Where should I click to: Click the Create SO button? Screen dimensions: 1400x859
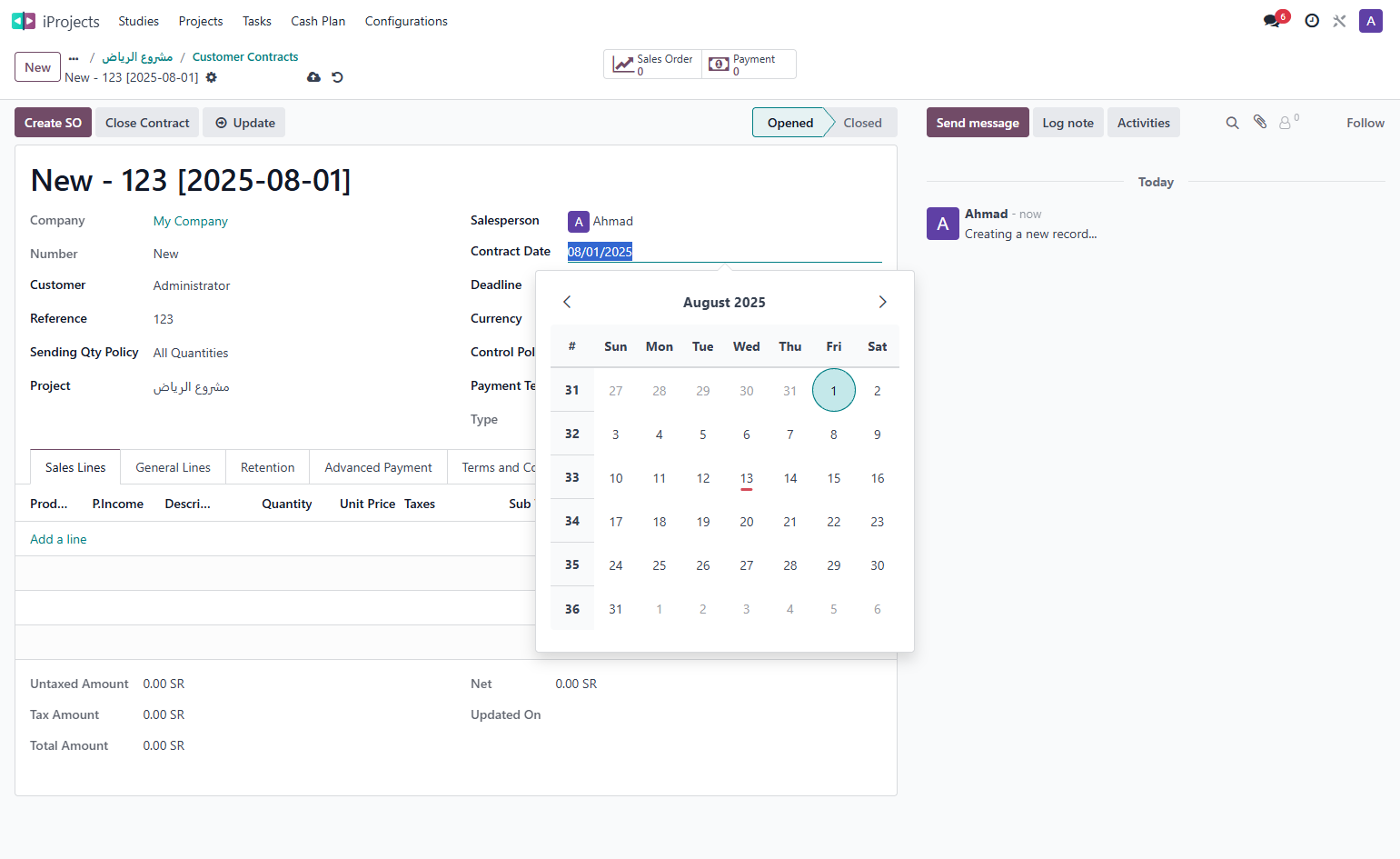(x=53, y=123)
